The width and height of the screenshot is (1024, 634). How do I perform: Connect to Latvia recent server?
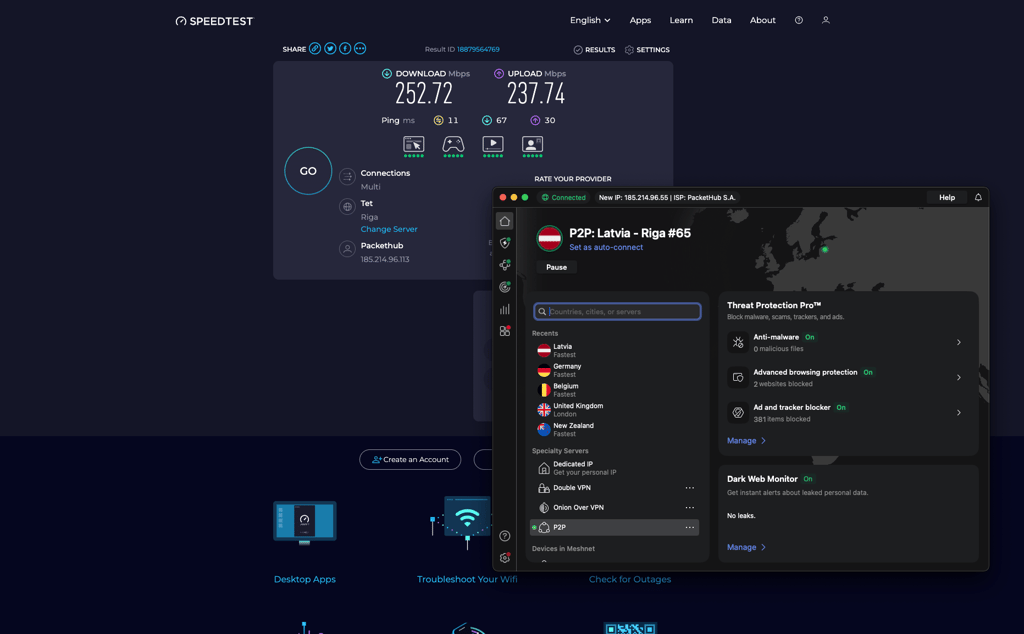(614, 351)
